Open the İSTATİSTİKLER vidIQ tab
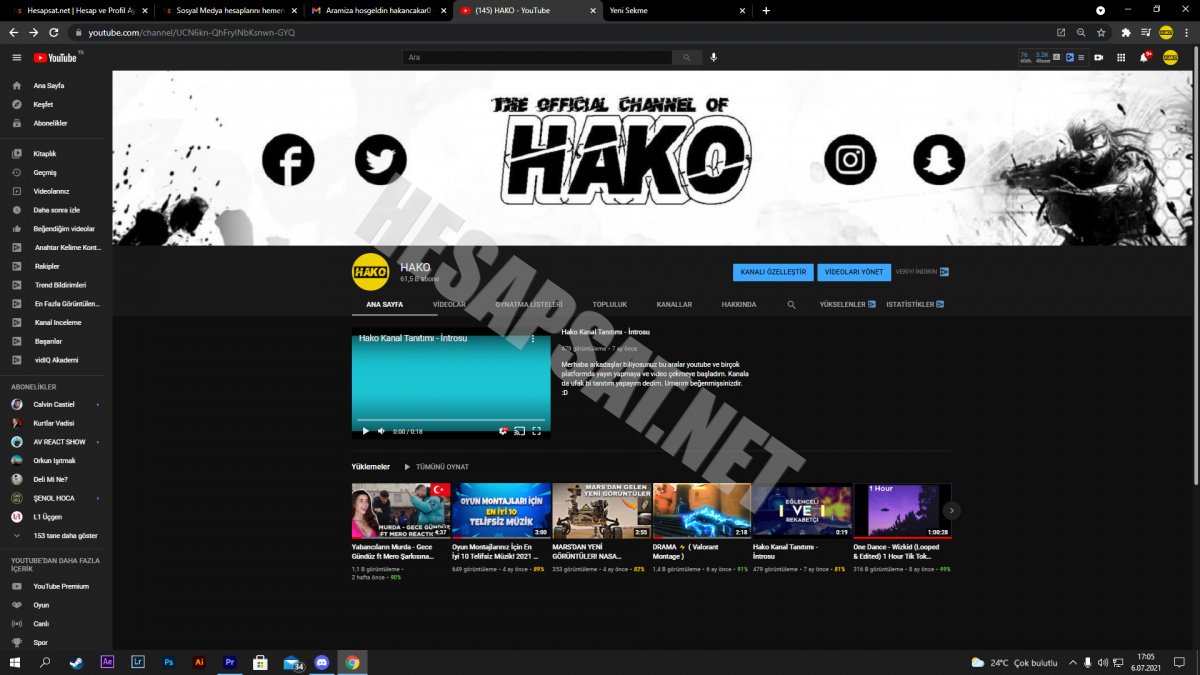This screenshot has height=675, width=1200. tap(915, 304)
